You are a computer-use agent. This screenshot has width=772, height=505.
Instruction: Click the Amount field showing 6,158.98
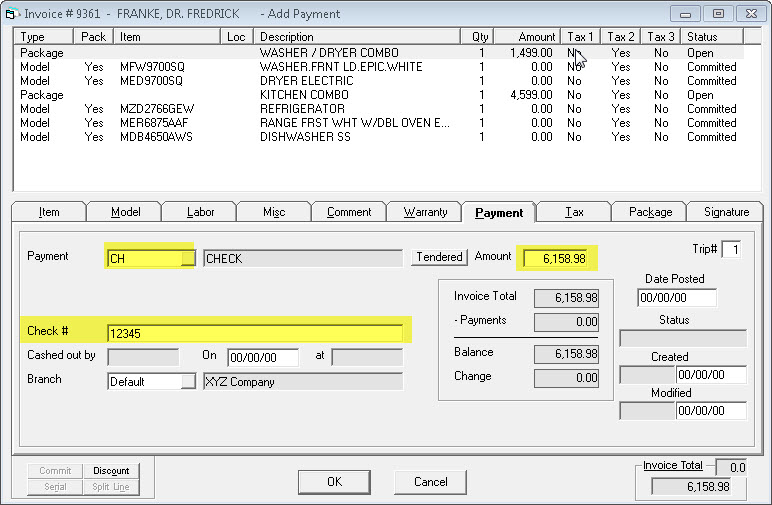[x=555, y=258]
